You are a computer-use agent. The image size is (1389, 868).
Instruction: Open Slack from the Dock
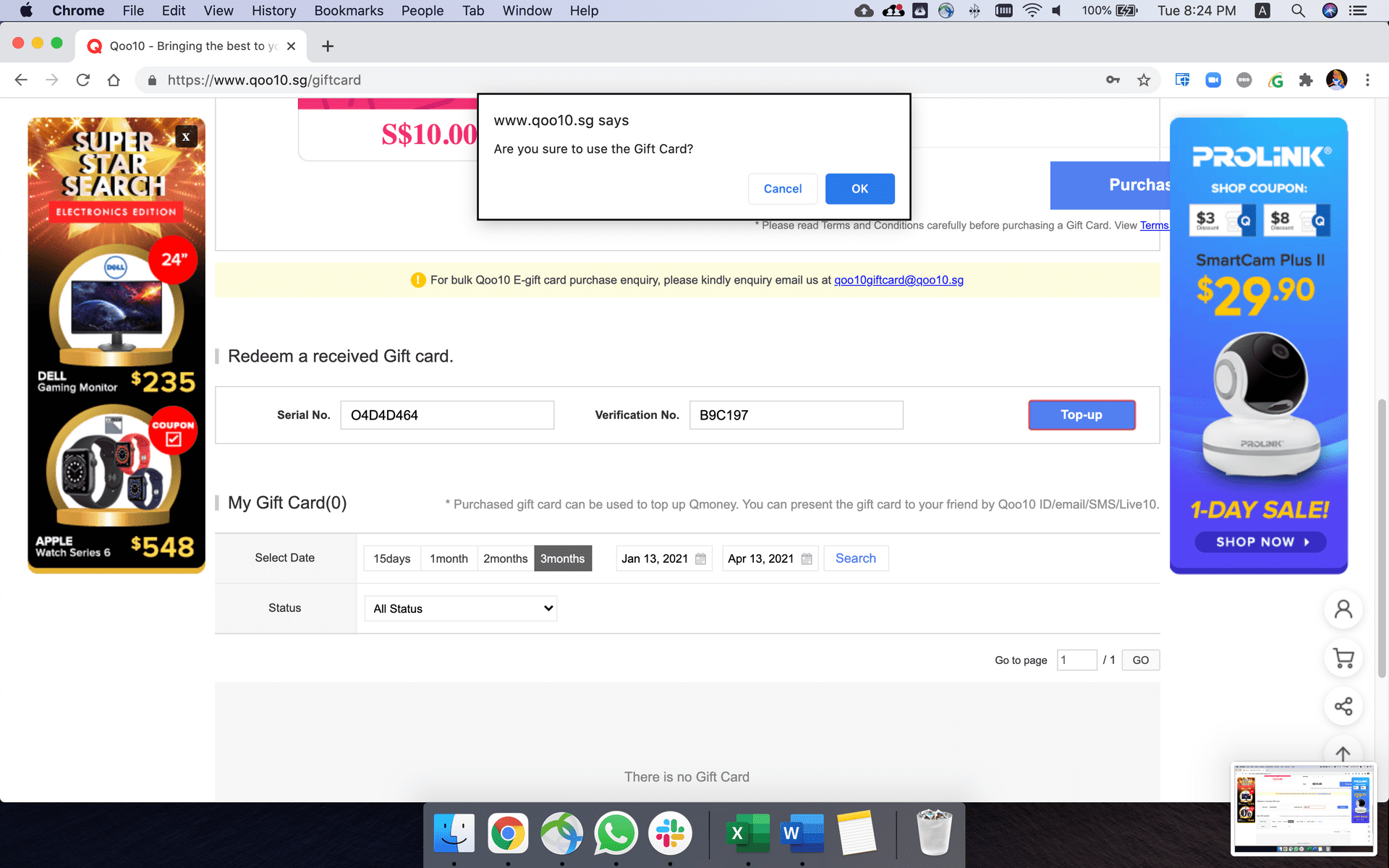click(x=670, y=833)
